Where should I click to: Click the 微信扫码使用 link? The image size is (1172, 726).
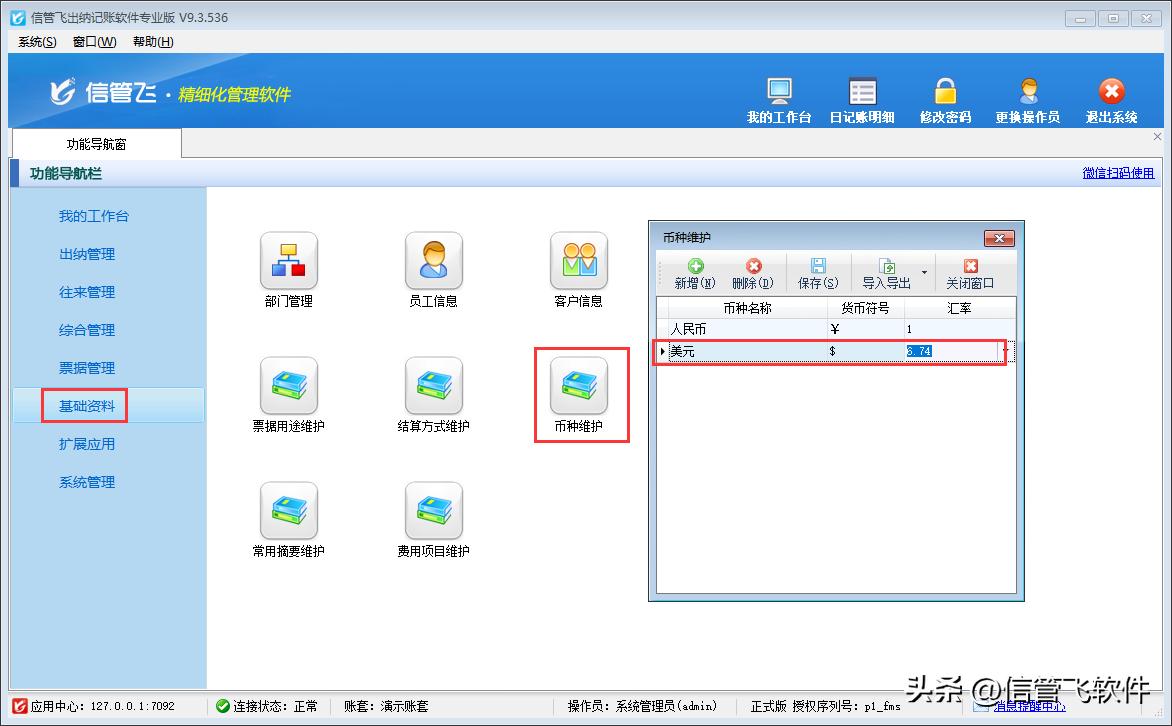pyautogui.click(x=1117, y=173)
